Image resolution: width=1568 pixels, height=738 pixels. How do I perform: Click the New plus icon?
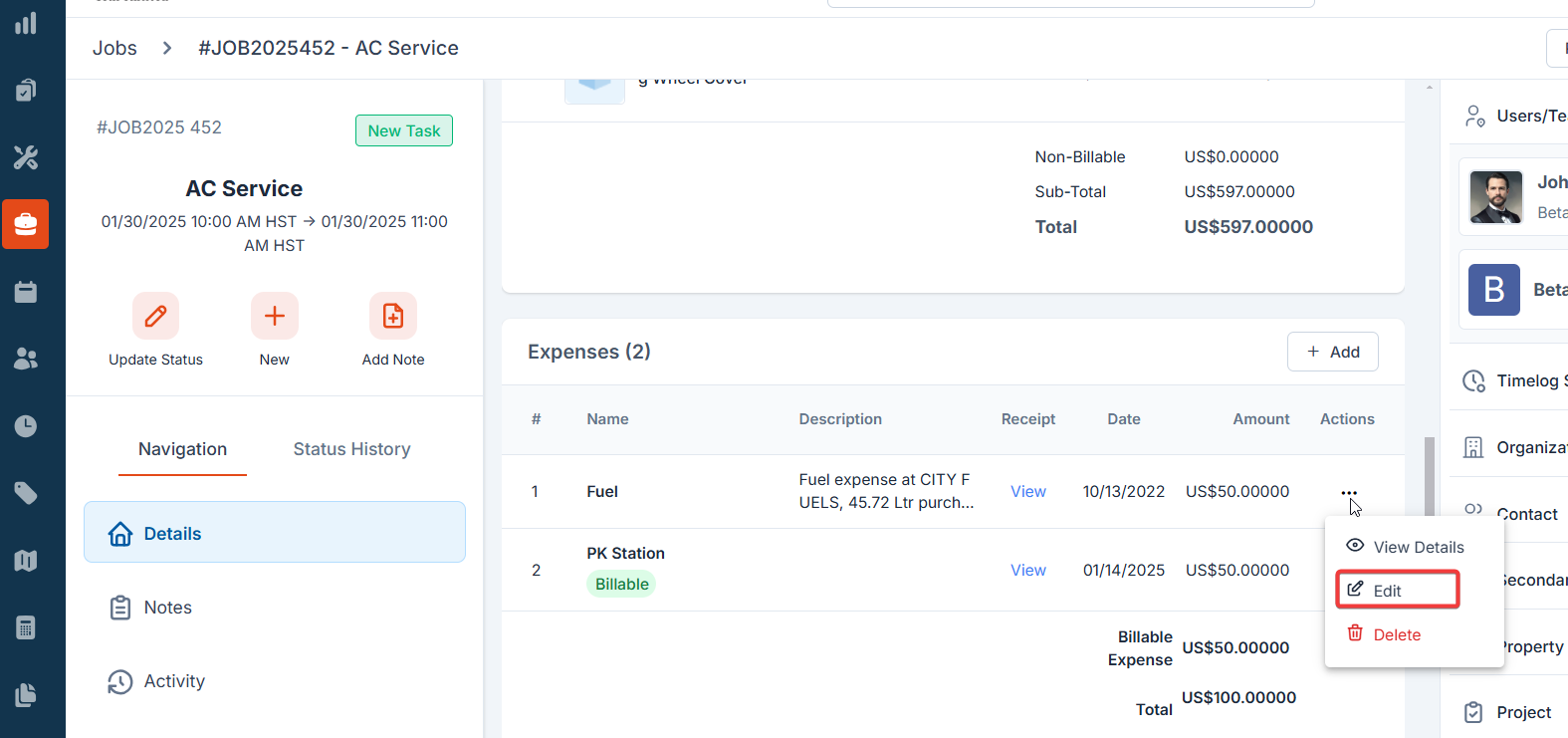point(275,317)
